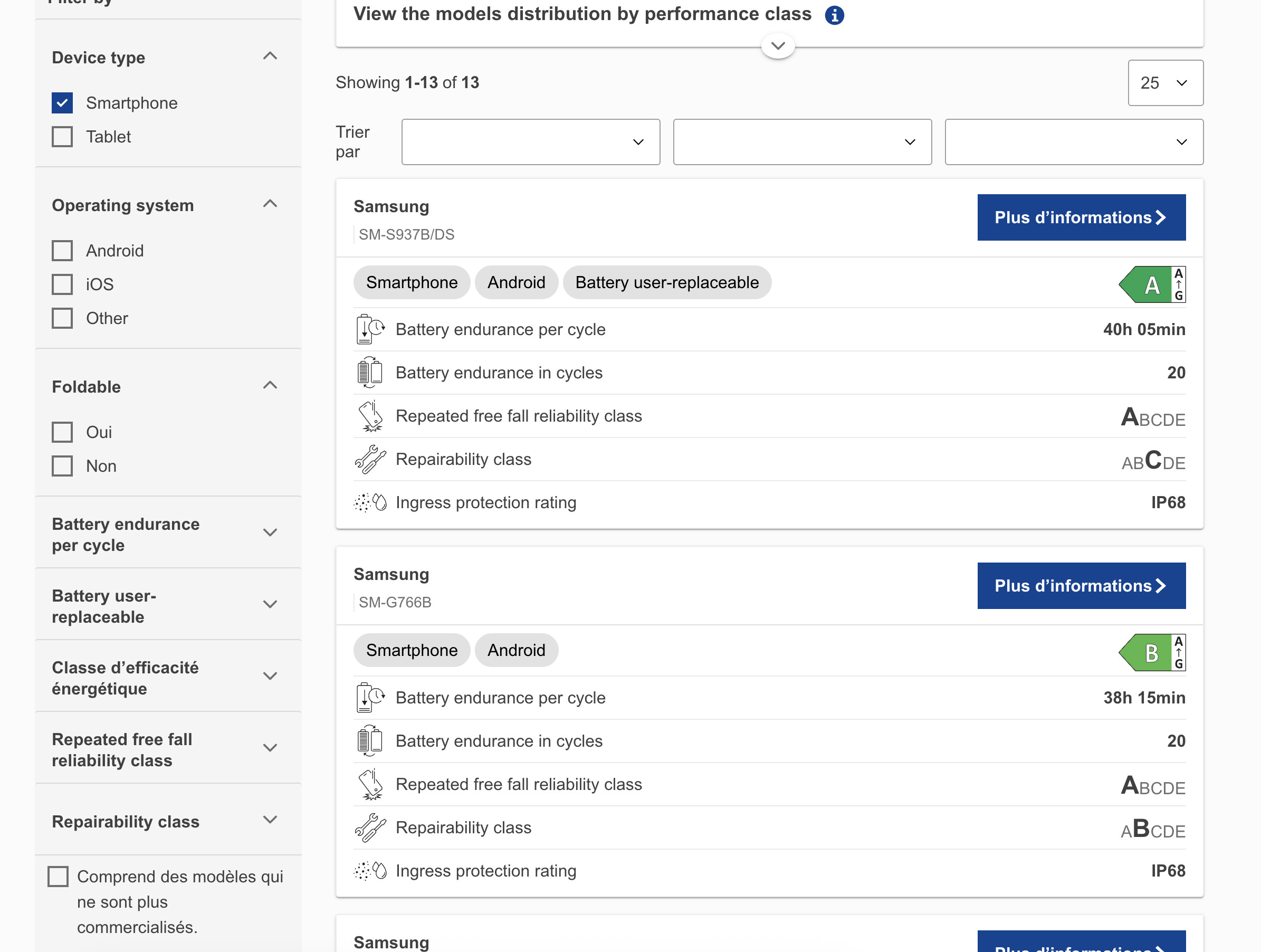This screenshot has height=952, width=1261.
Task: Expand the Battery user-replaceable filter
Action: tap(270, 604)
